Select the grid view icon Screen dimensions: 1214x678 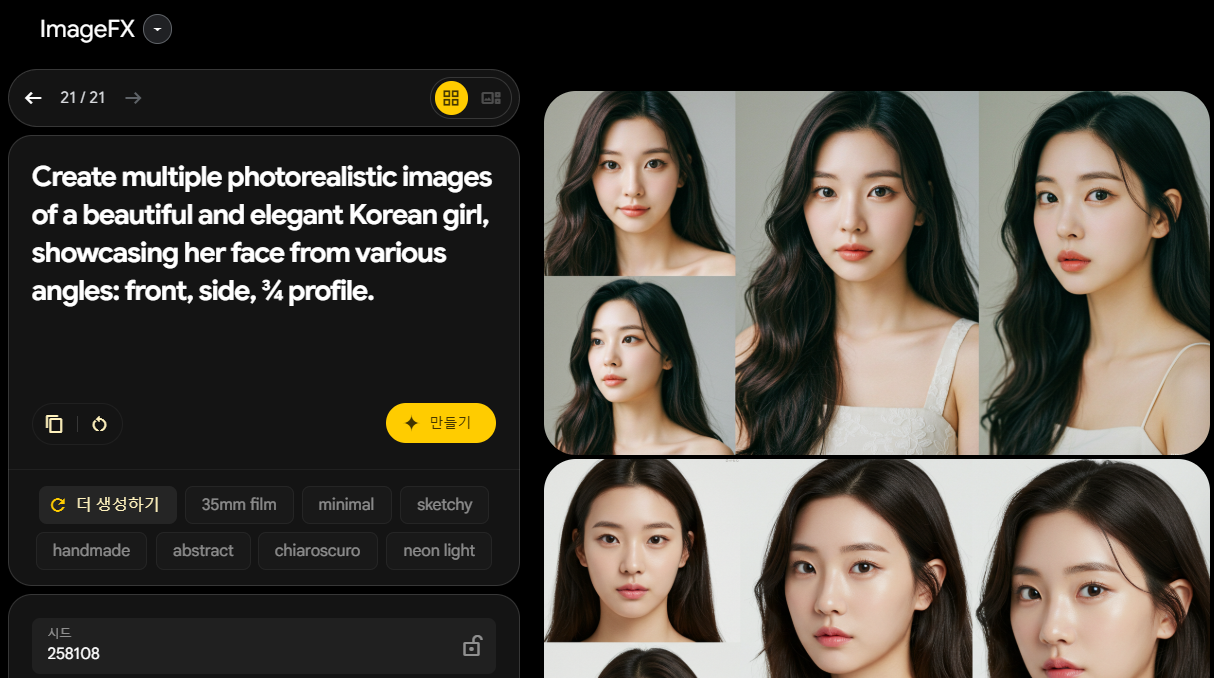pos(452,98)
